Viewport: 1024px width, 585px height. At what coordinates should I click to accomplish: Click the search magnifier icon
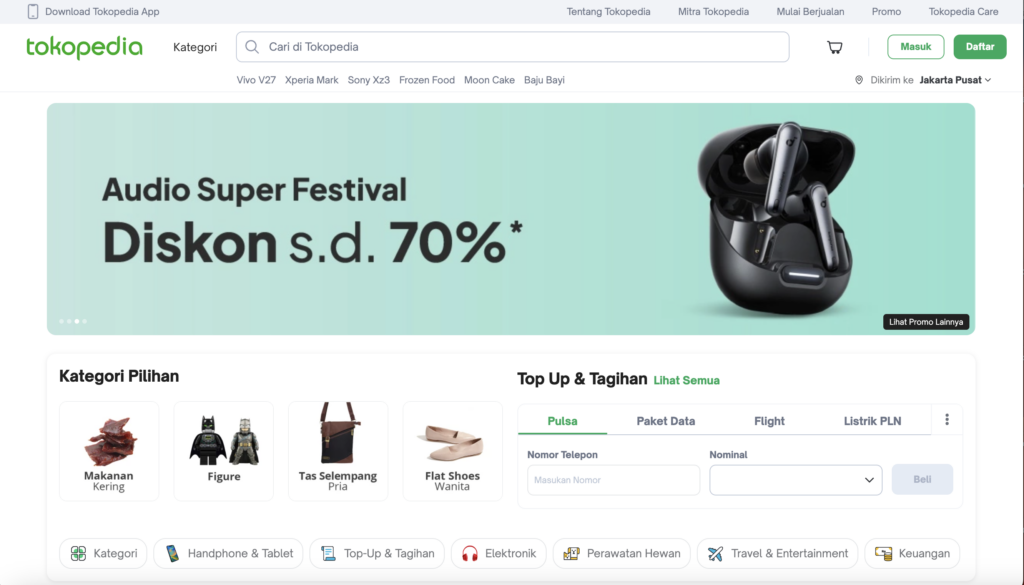click(x=250, y=46)
